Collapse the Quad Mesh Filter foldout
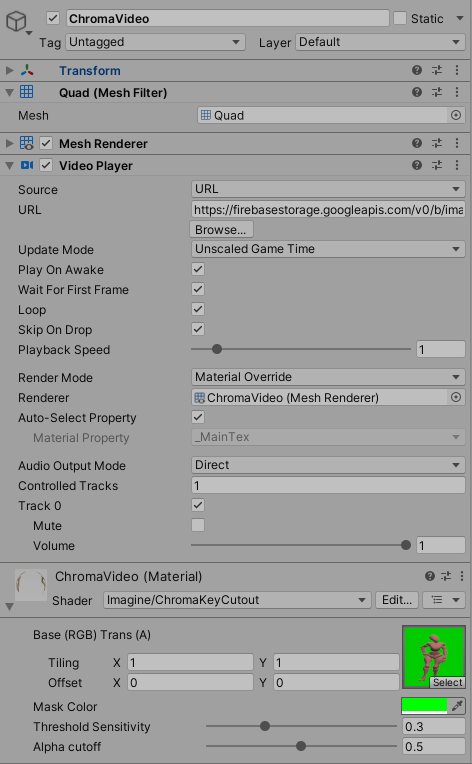Viewport: 472px width, 764px height. [x=9, y=92]
